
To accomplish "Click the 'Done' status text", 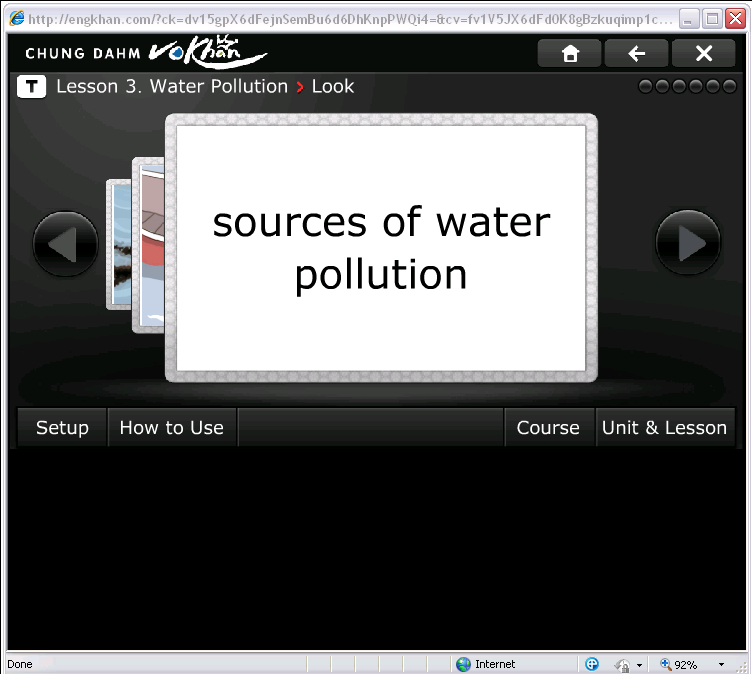I will point(20,664).
